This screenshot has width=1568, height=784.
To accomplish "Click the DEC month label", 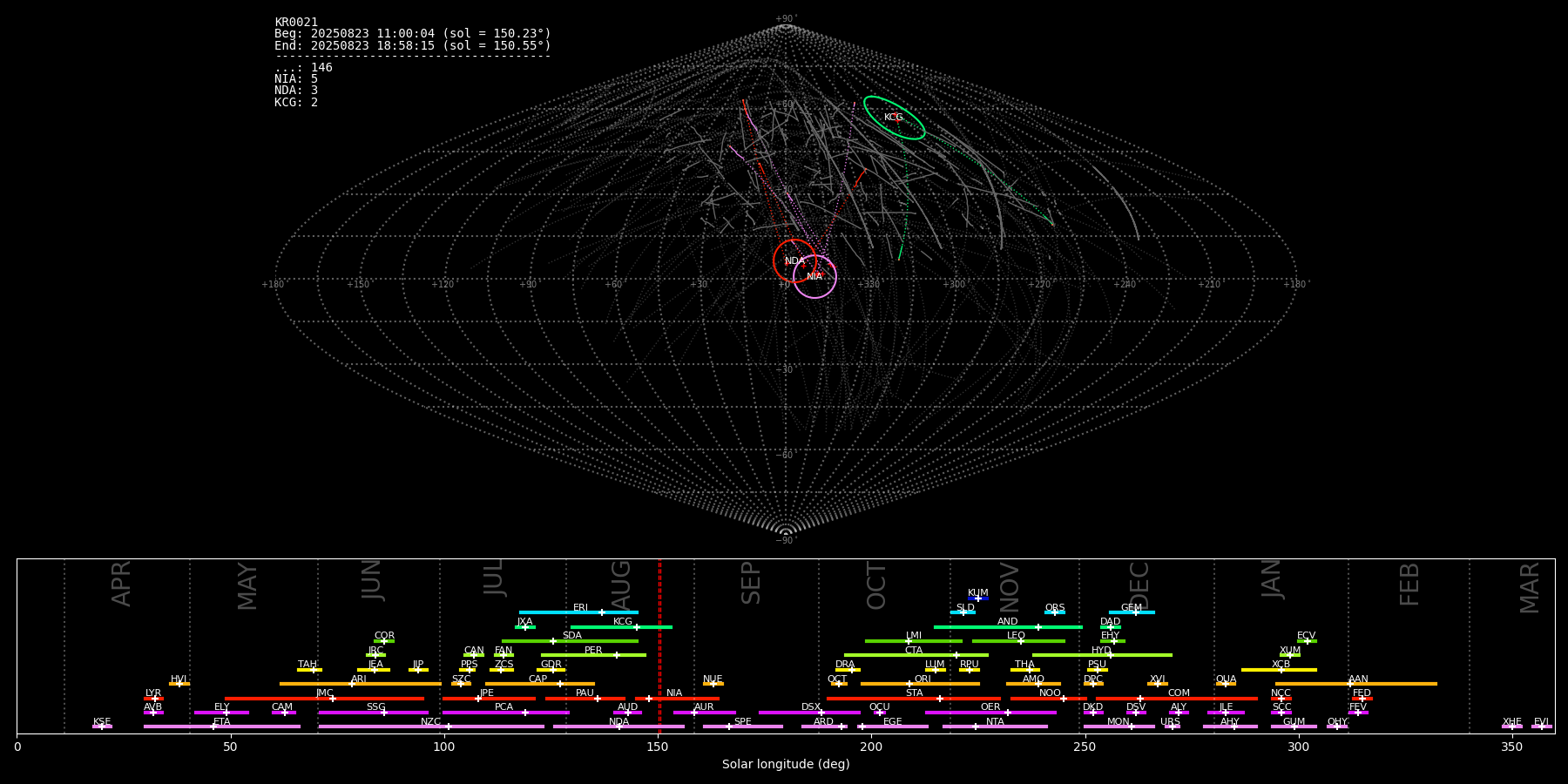I will (x=1139, y=585).
